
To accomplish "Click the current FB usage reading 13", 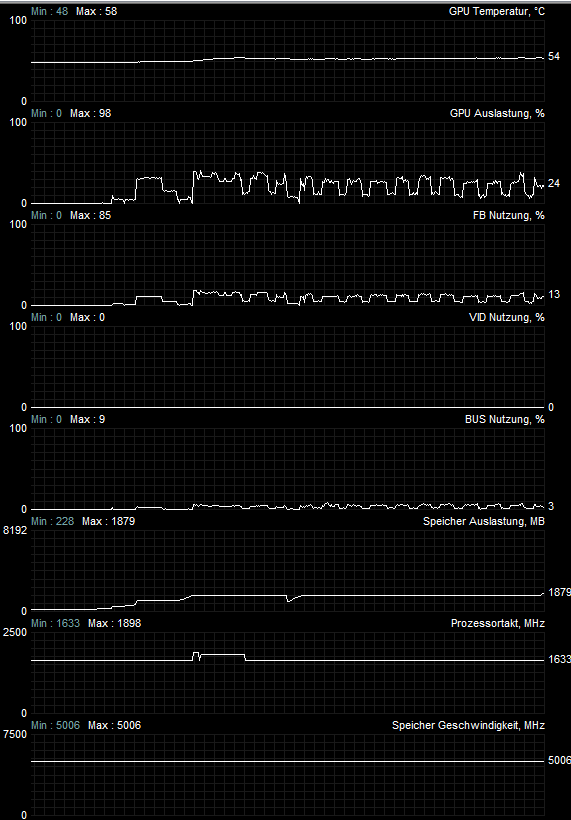I will click(x=554, y=294).
